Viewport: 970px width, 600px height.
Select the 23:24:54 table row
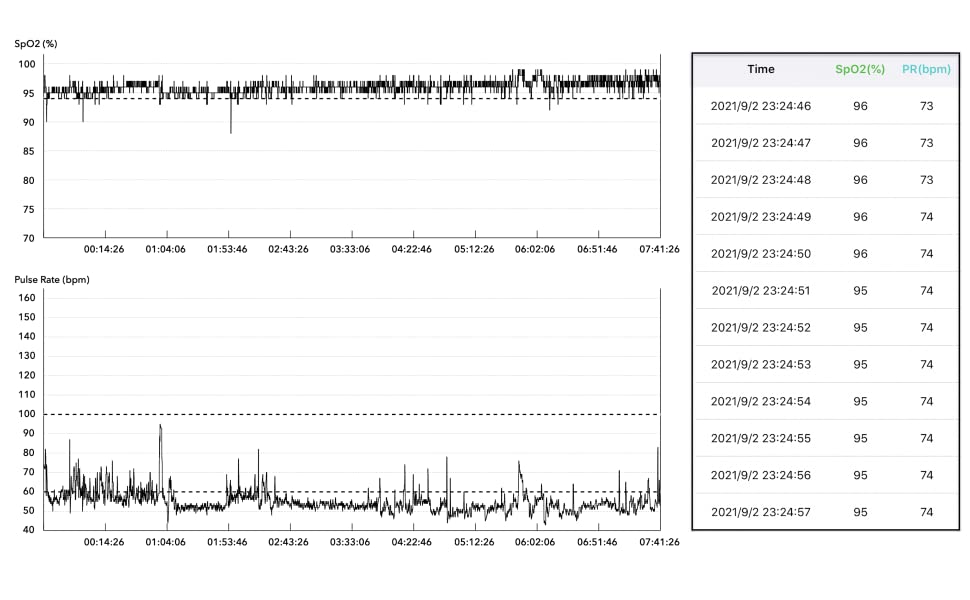click(x=760, y=401)
